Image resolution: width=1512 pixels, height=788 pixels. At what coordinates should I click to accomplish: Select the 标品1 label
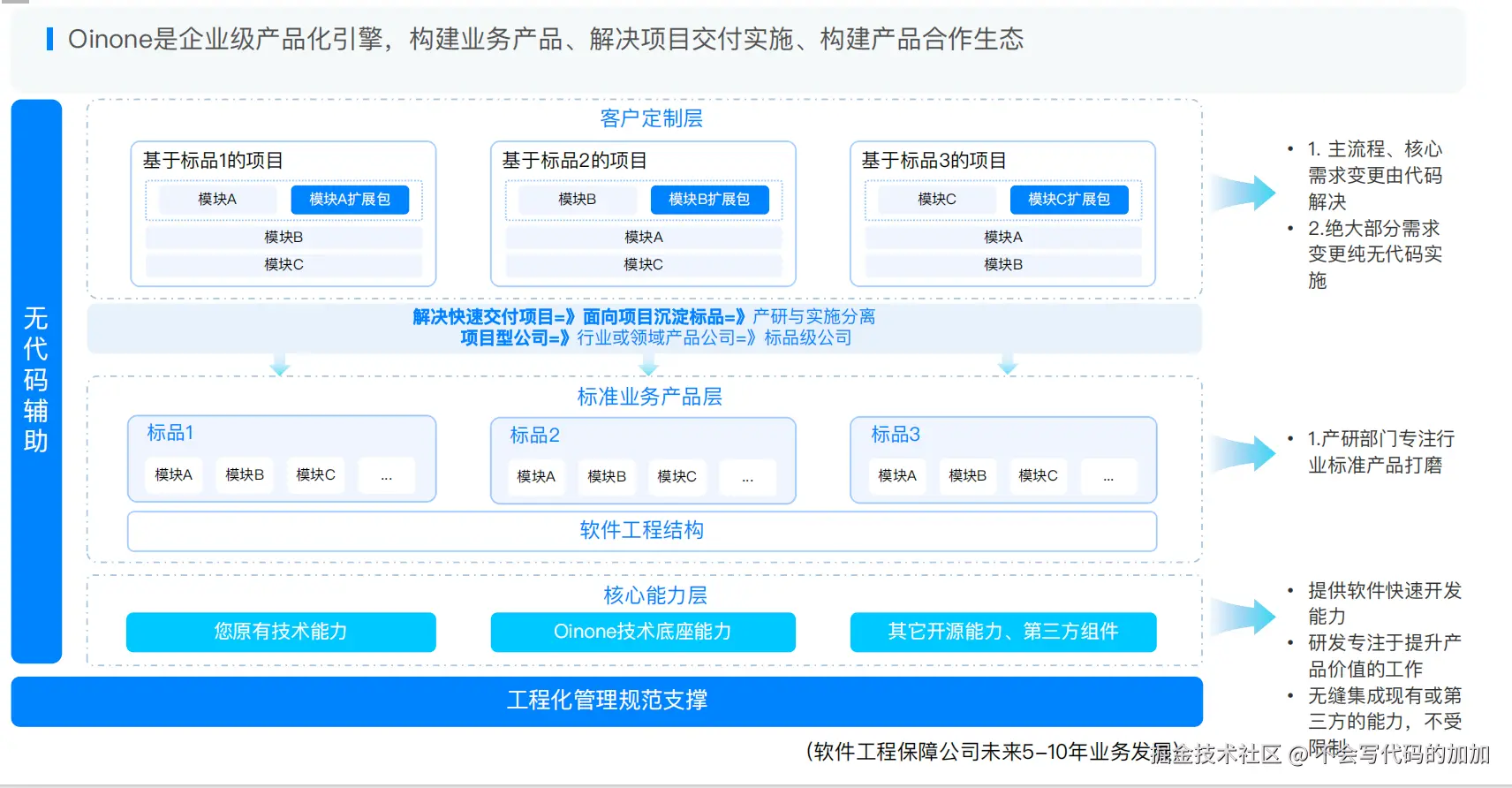[170, 433]
